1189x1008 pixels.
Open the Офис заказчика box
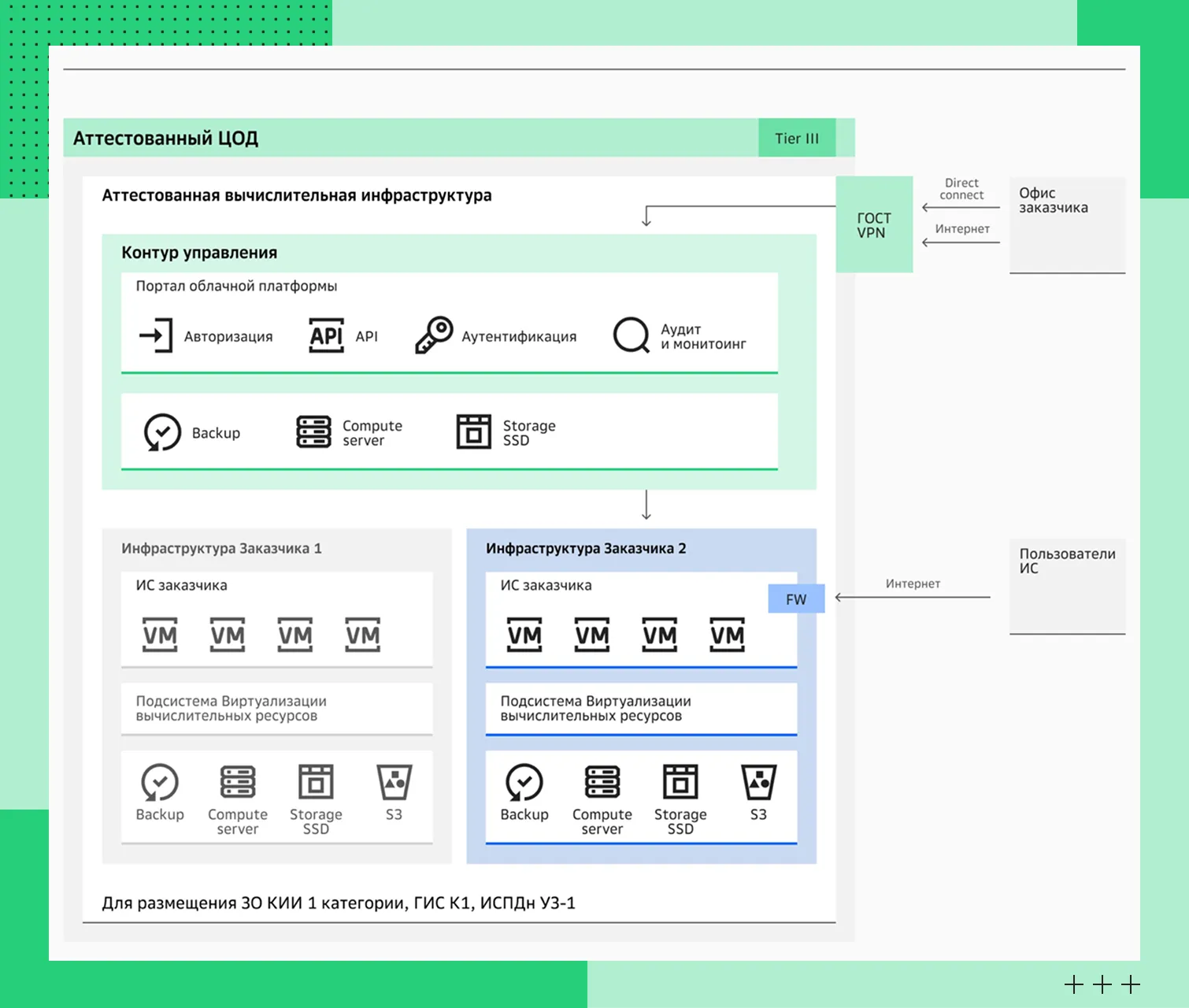point(1067,225)
